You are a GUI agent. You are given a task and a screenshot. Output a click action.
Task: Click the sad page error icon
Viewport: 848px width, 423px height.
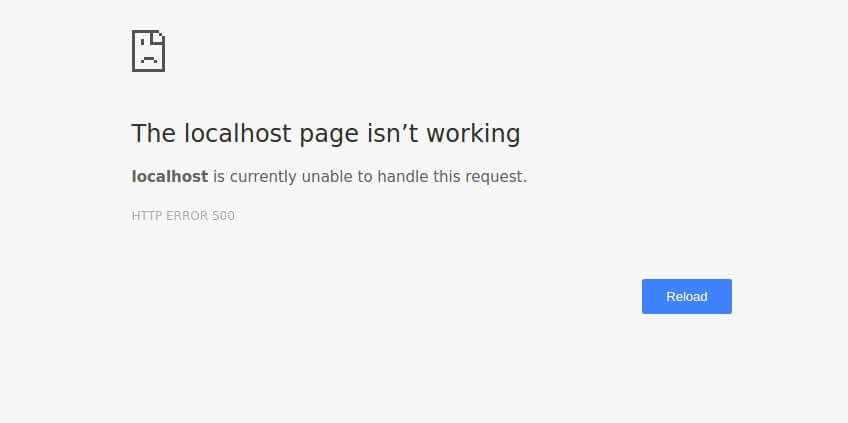[148, 51]
